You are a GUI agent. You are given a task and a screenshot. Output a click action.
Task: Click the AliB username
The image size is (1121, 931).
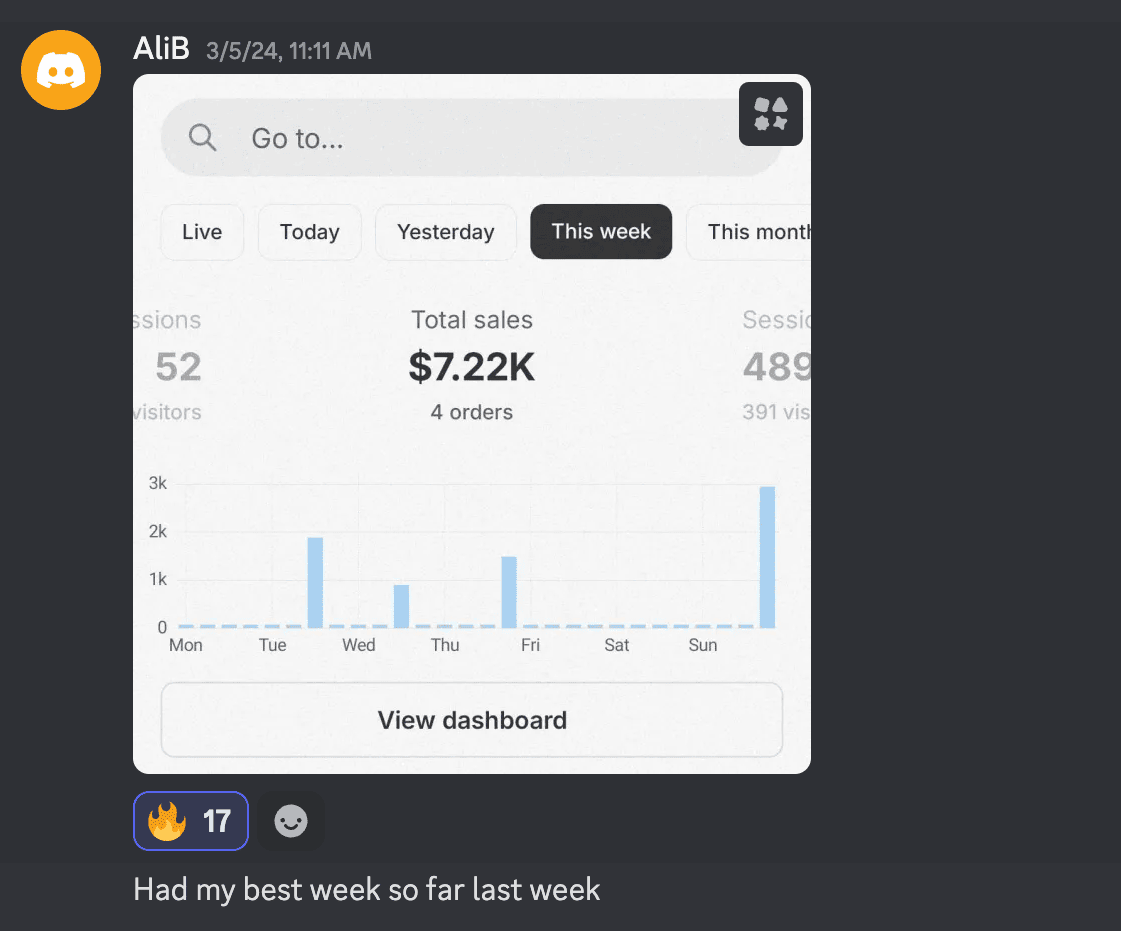point(161,49)
